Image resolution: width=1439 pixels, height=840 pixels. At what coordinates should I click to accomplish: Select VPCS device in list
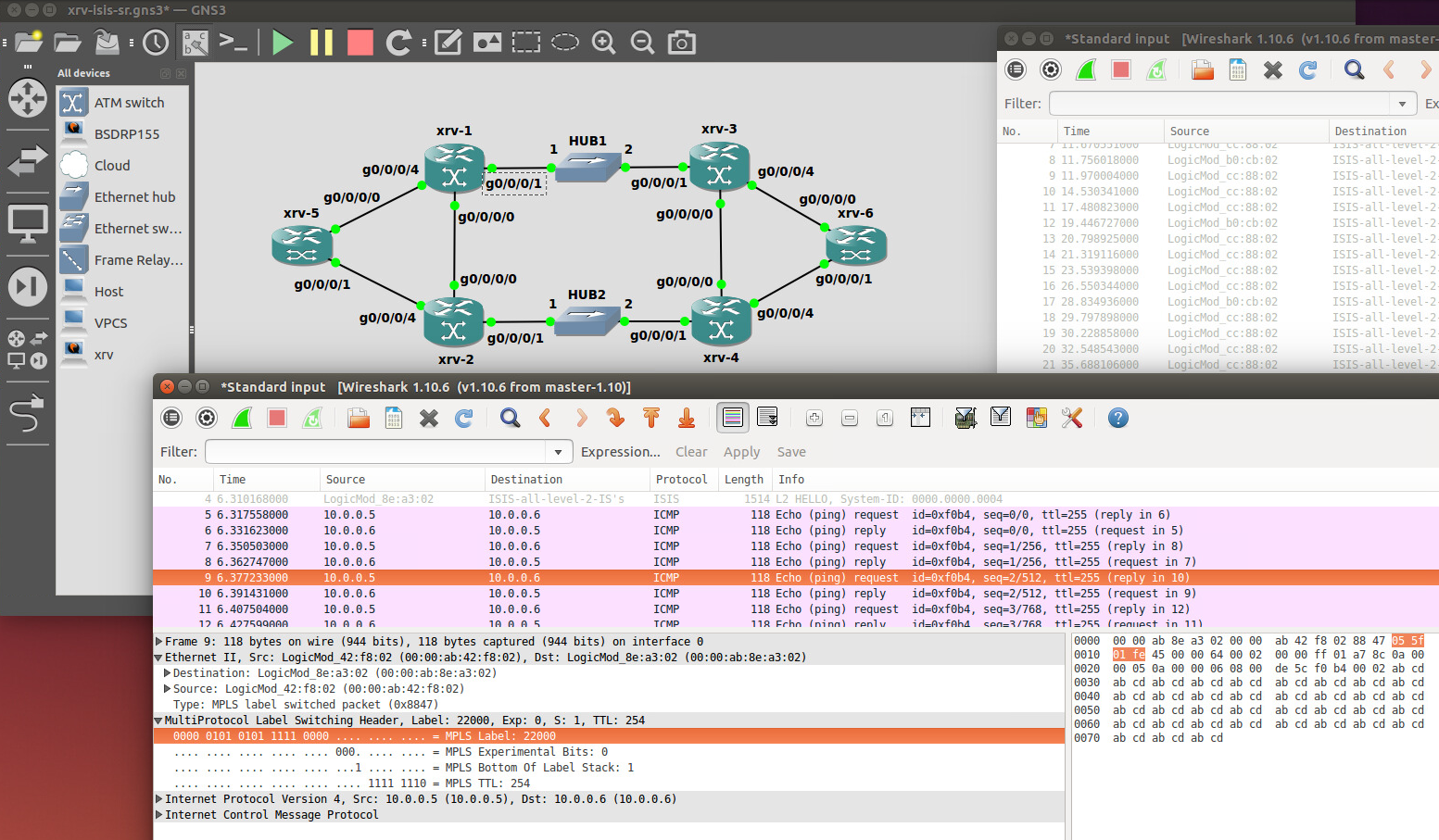(122, 323)
